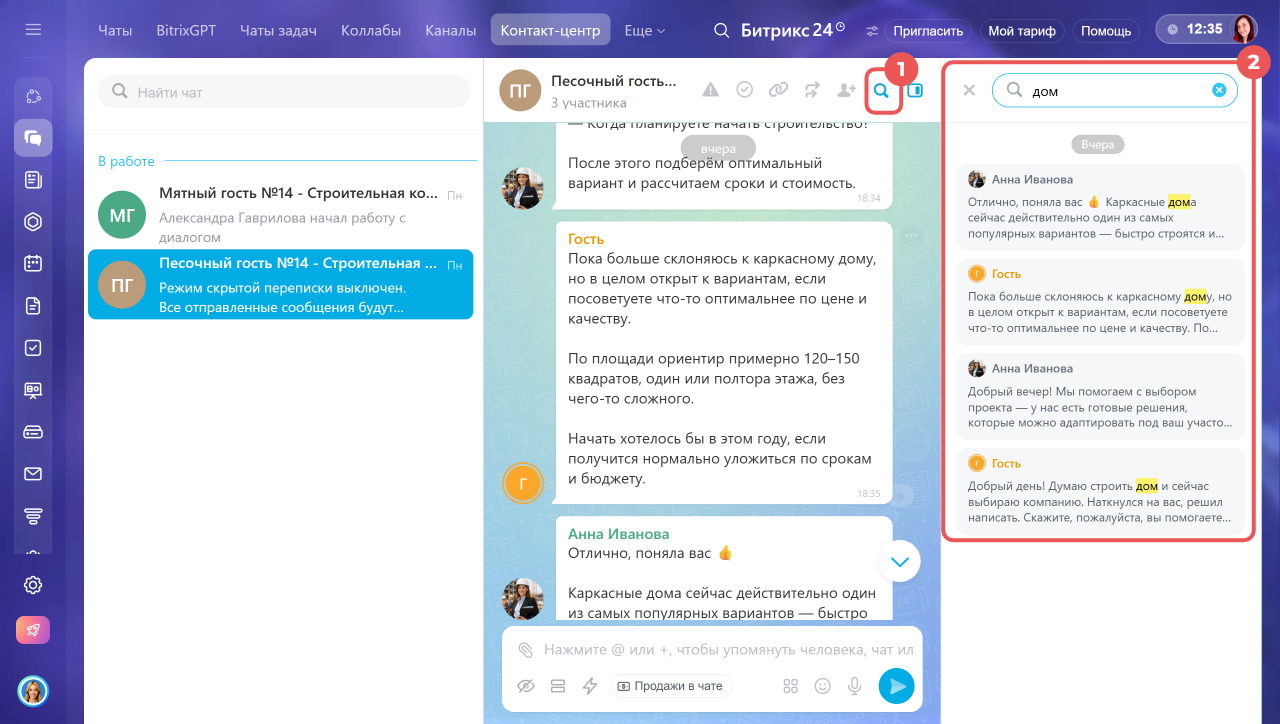Viewport: 1280px width, 724px height.
Task: Select Мятный гость №14 chat in list
Action: pyautogui.click(x=281, y=215)
